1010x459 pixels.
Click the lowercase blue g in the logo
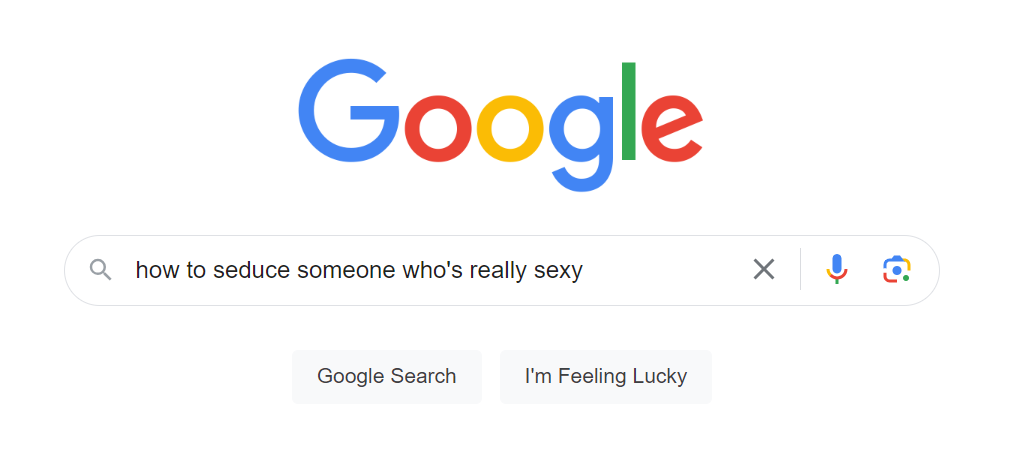[x=581, y=143]
